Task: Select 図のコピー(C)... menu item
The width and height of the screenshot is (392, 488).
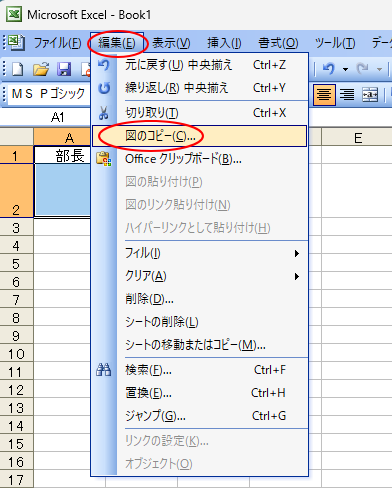Action: pos(199,136)
